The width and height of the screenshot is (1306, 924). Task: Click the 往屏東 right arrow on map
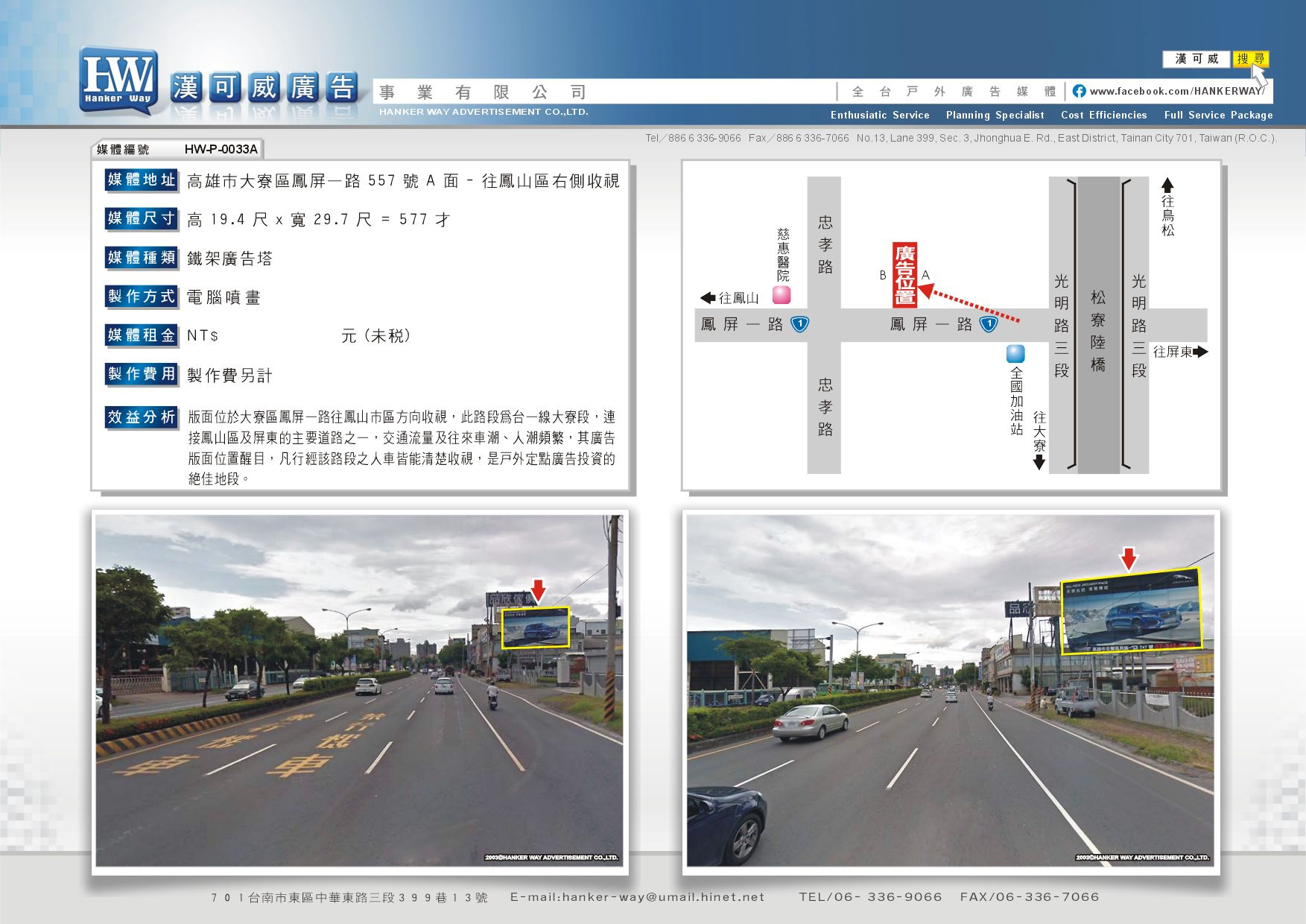[1200, 352]
